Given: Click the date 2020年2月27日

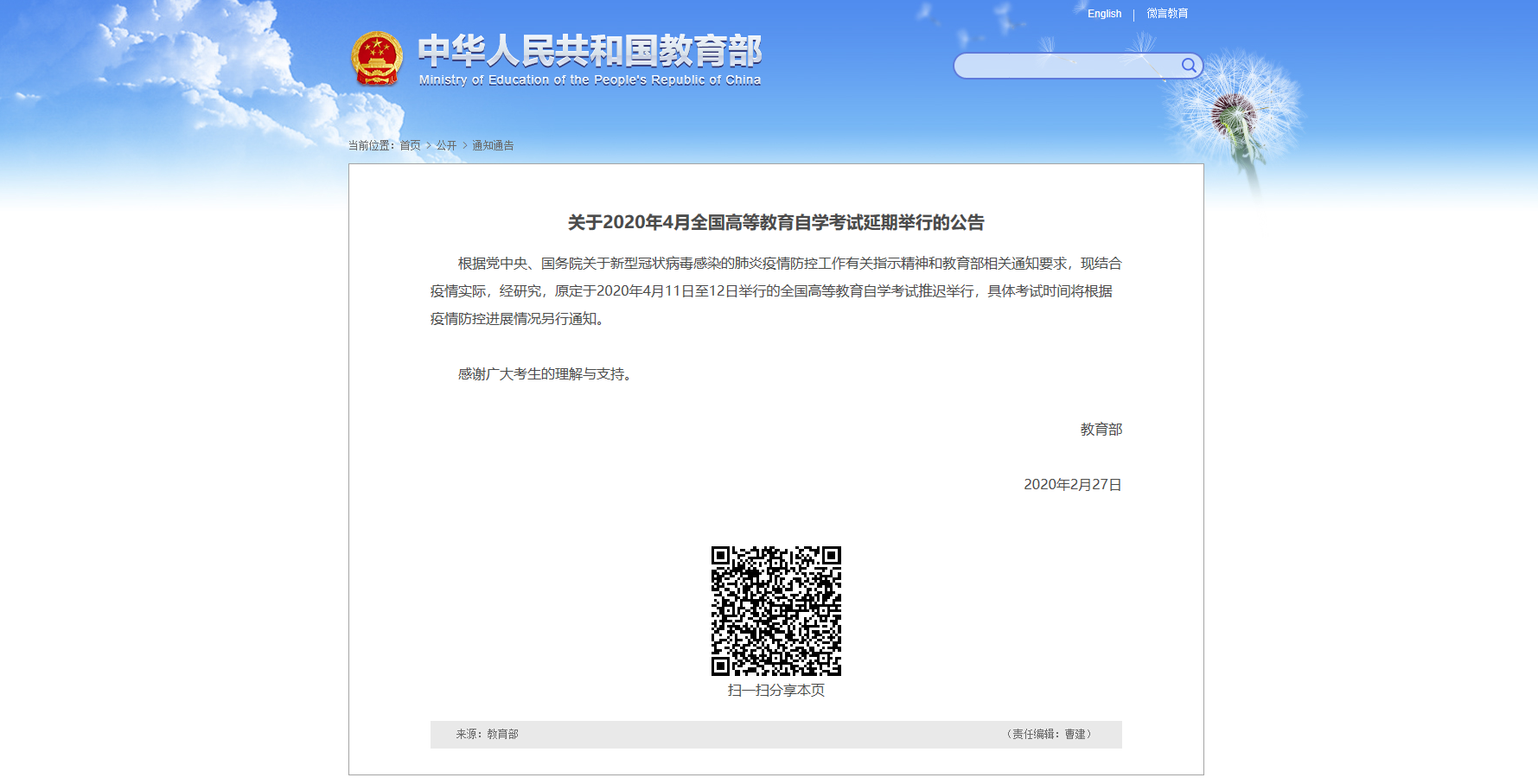Looking at the screenshot, I should click(1072, 484).
